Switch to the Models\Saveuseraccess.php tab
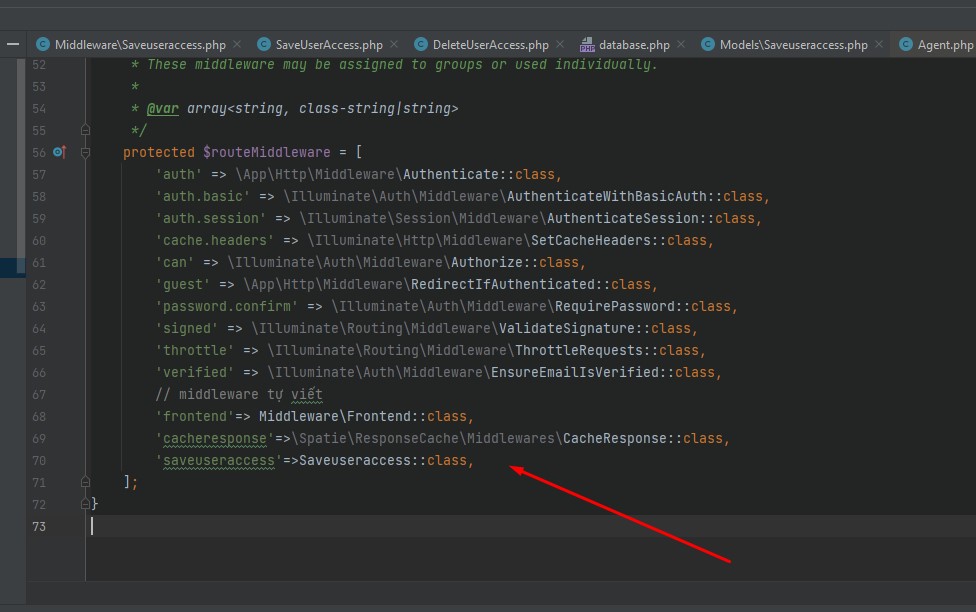This screenshot has width=976, height=612. [x=794, y=45]
